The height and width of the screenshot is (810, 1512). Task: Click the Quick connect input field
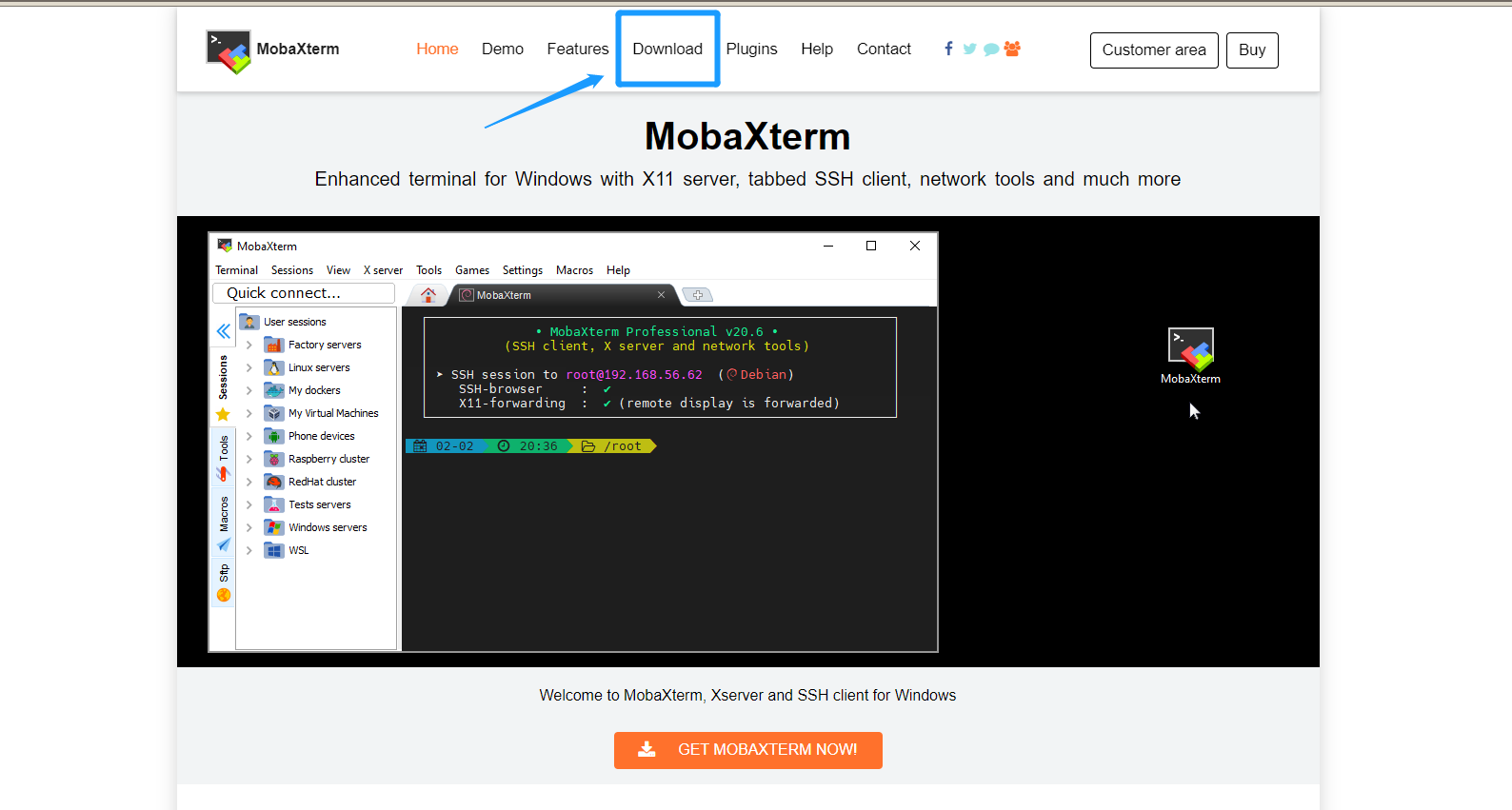[304, 293]
